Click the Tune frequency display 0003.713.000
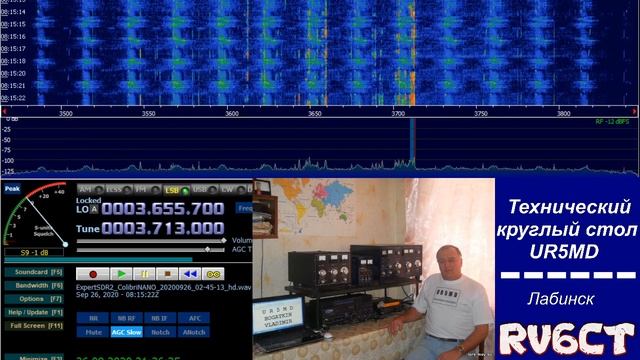 click(162, 228)
